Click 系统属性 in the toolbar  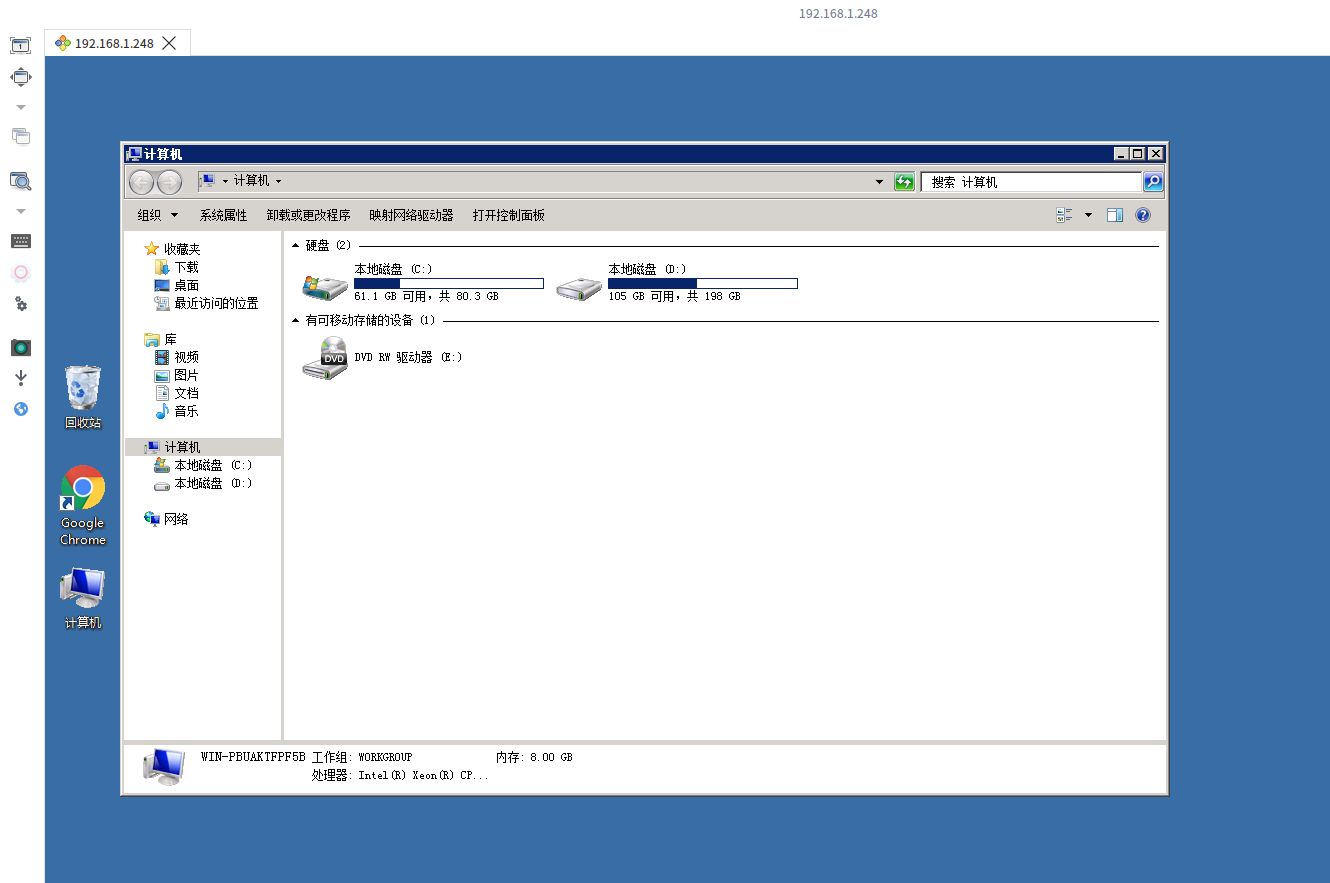click(x=223, y=215)
